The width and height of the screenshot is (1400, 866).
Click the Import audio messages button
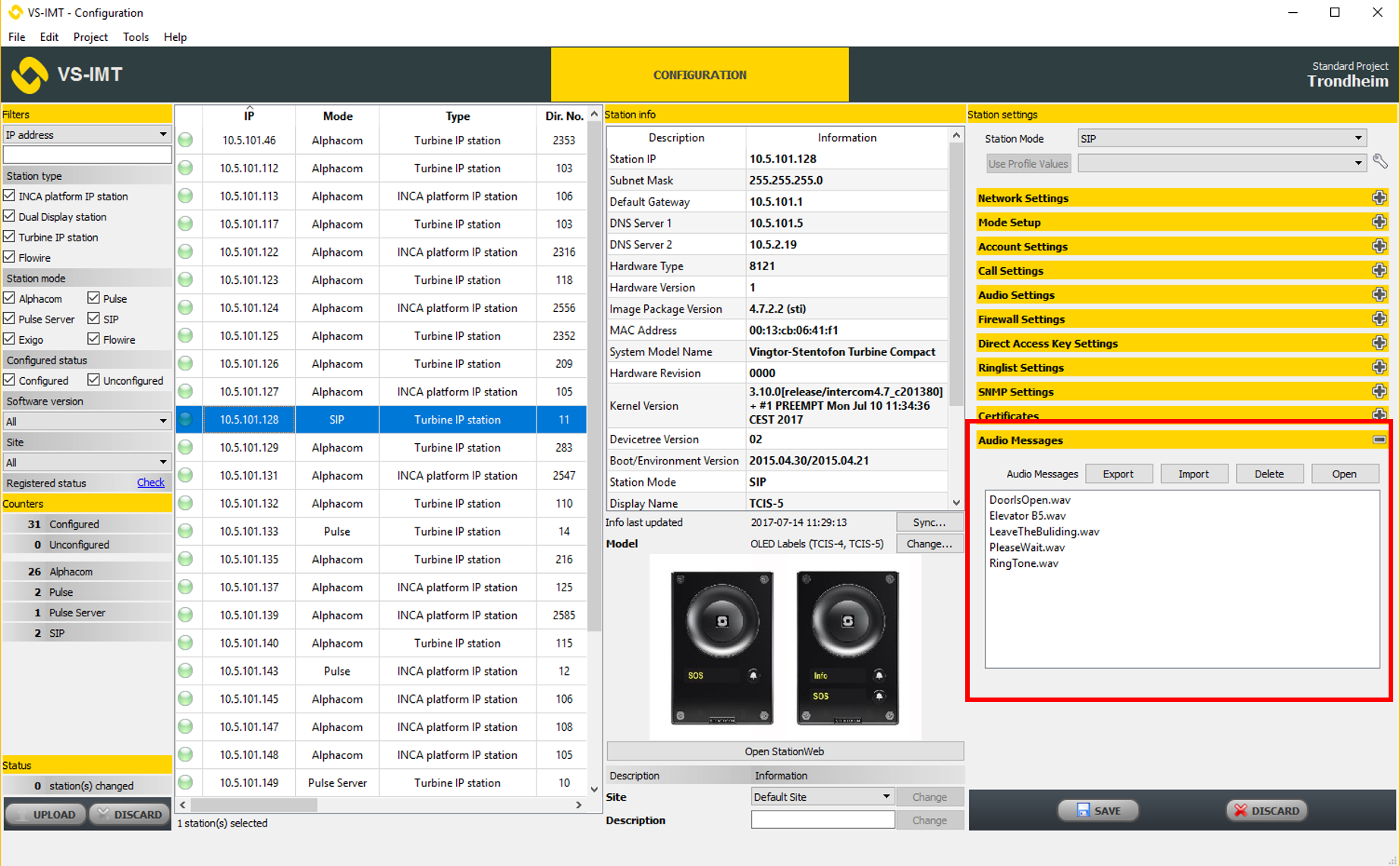[1193, 474]
